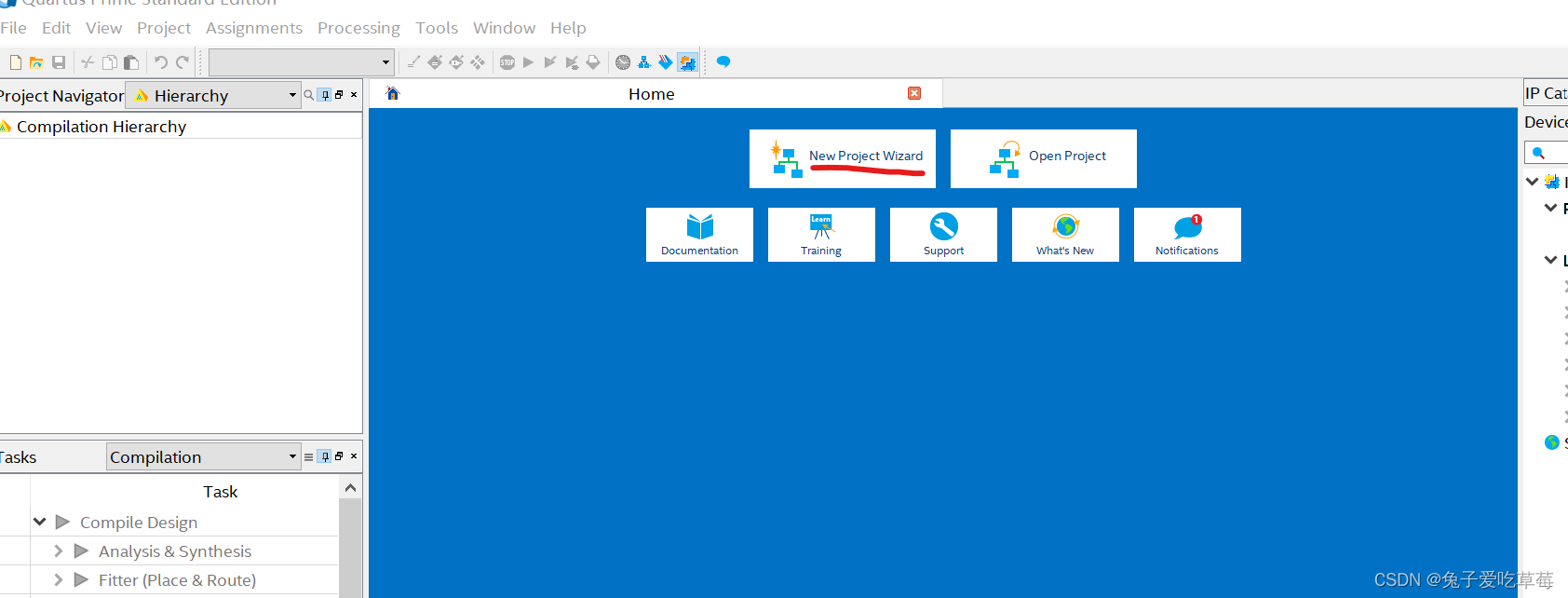Click the Open file folder icon
This screenshot has width=1568, height=598.
coord(36,62)
